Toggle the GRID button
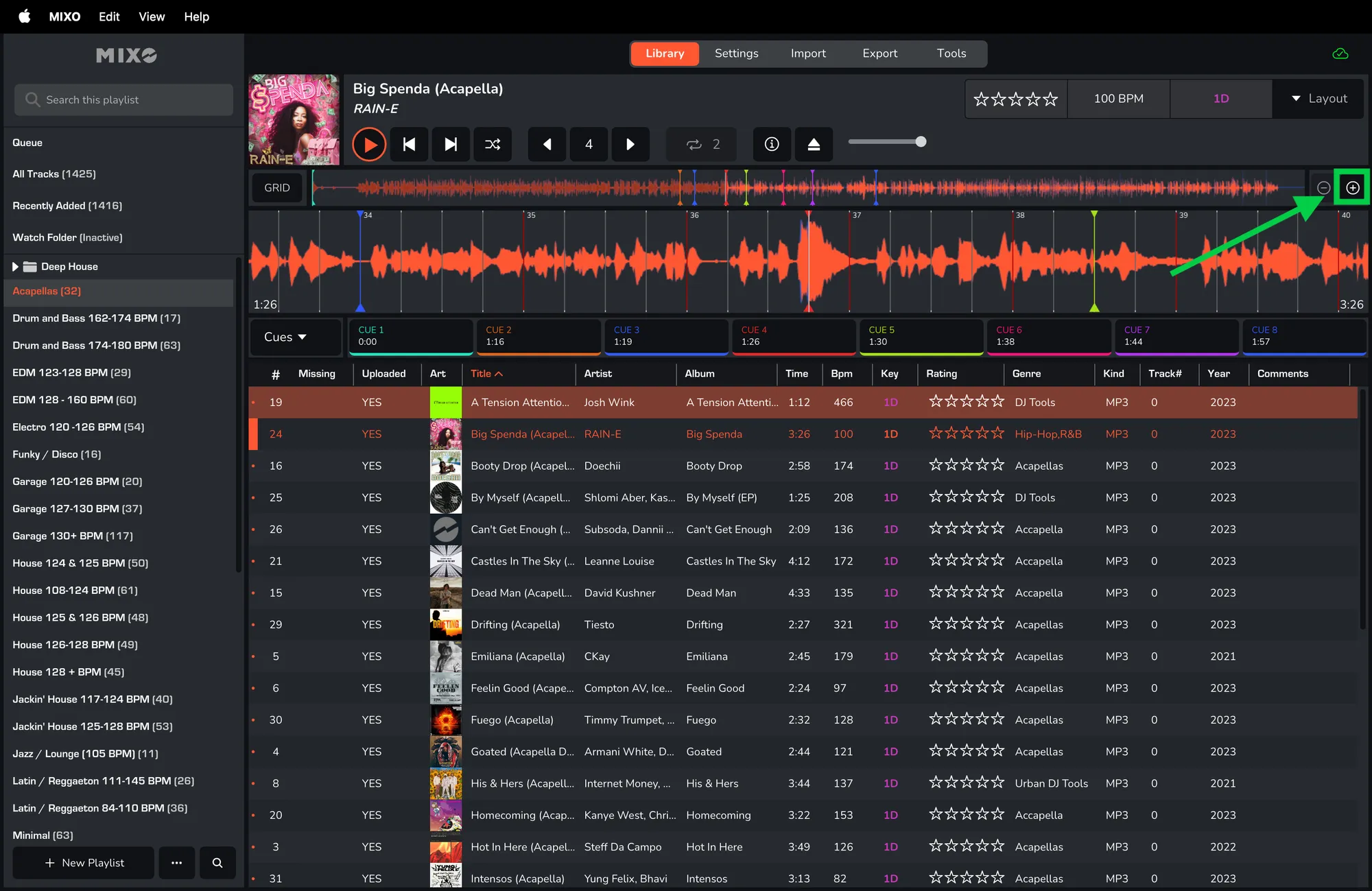The height and width of the screenshot is (891, 1372). coord(277,187)
